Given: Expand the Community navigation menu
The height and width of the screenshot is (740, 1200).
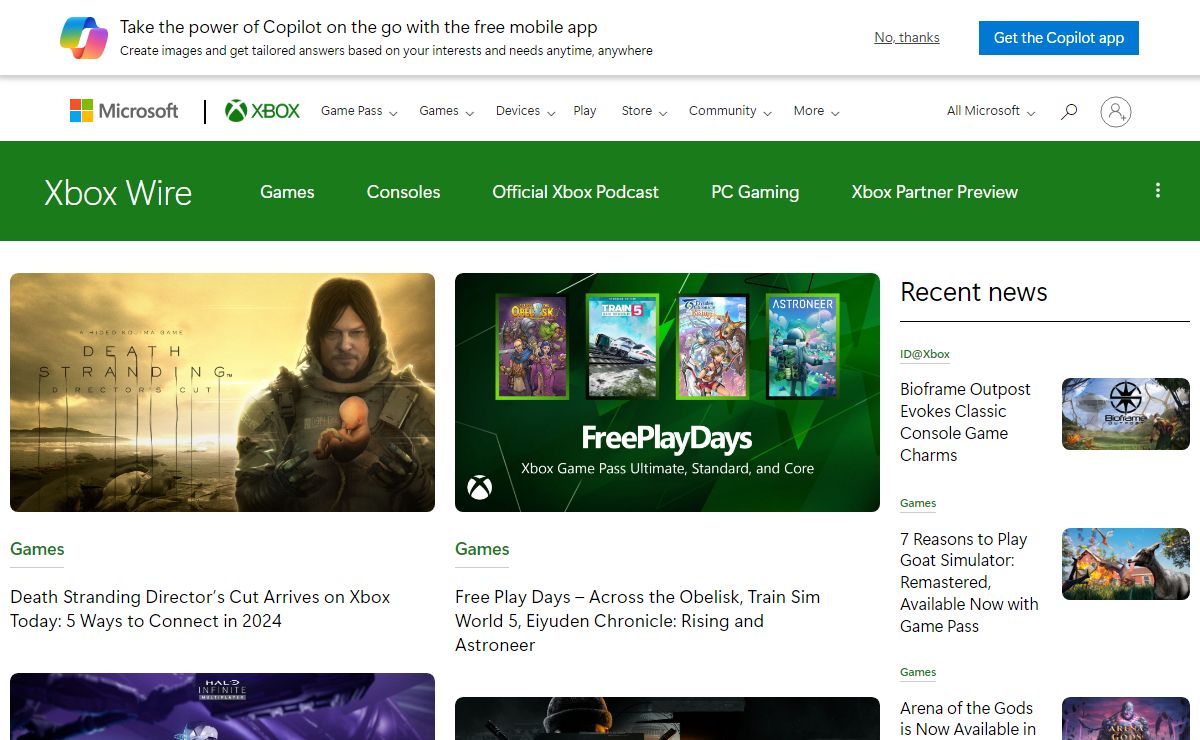Looking at the screenshot, I should [730, 111].
